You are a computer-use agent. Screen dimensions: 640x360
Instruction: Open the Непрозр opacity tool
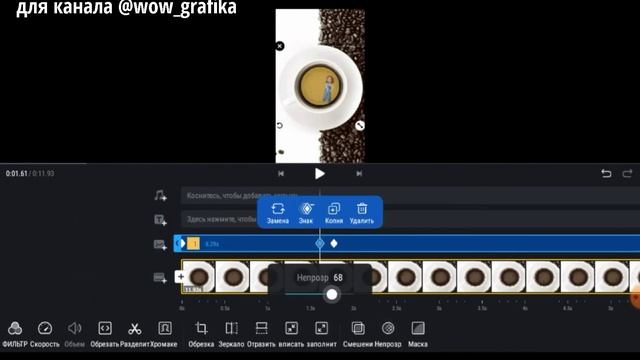(388, 334)
